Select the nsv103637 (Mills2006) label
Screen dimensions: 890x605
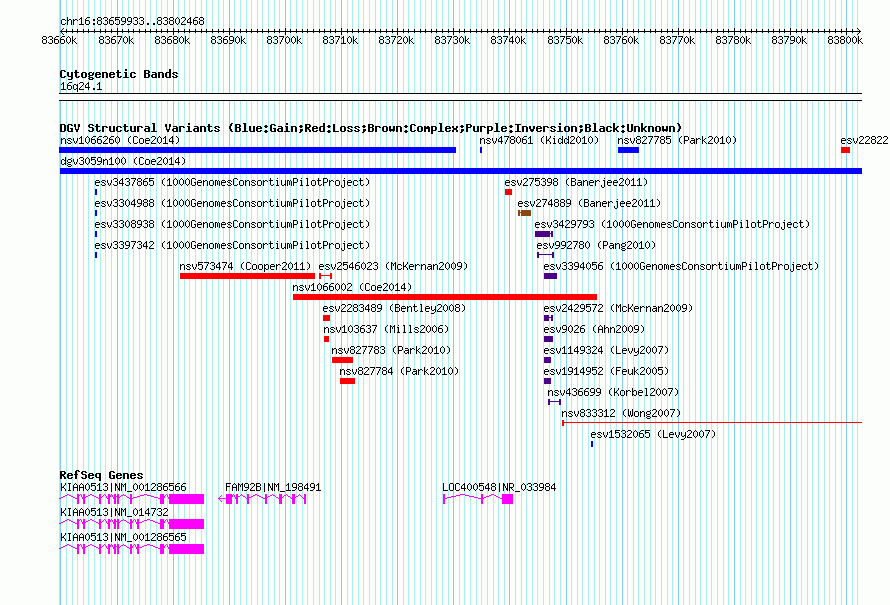pos(386,329)
